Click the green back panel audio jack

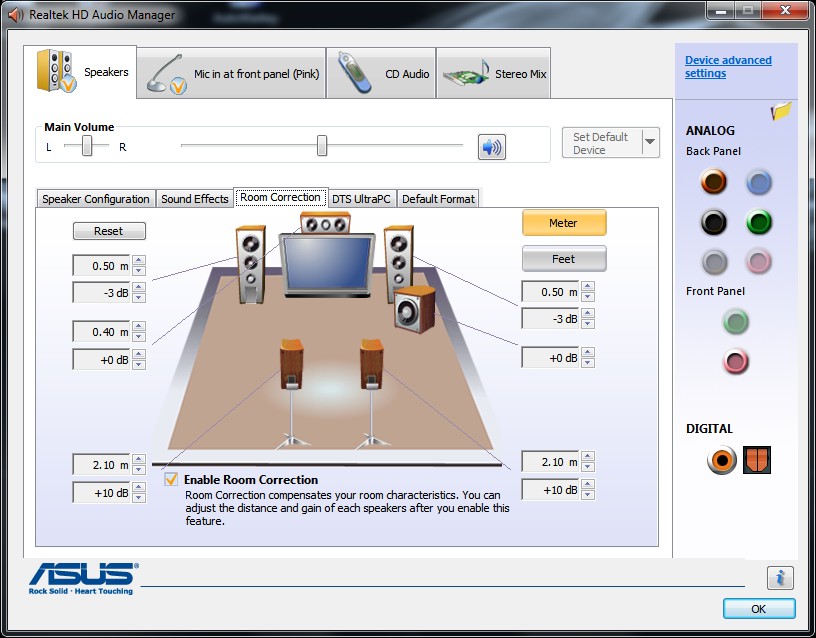pos(759,222)
